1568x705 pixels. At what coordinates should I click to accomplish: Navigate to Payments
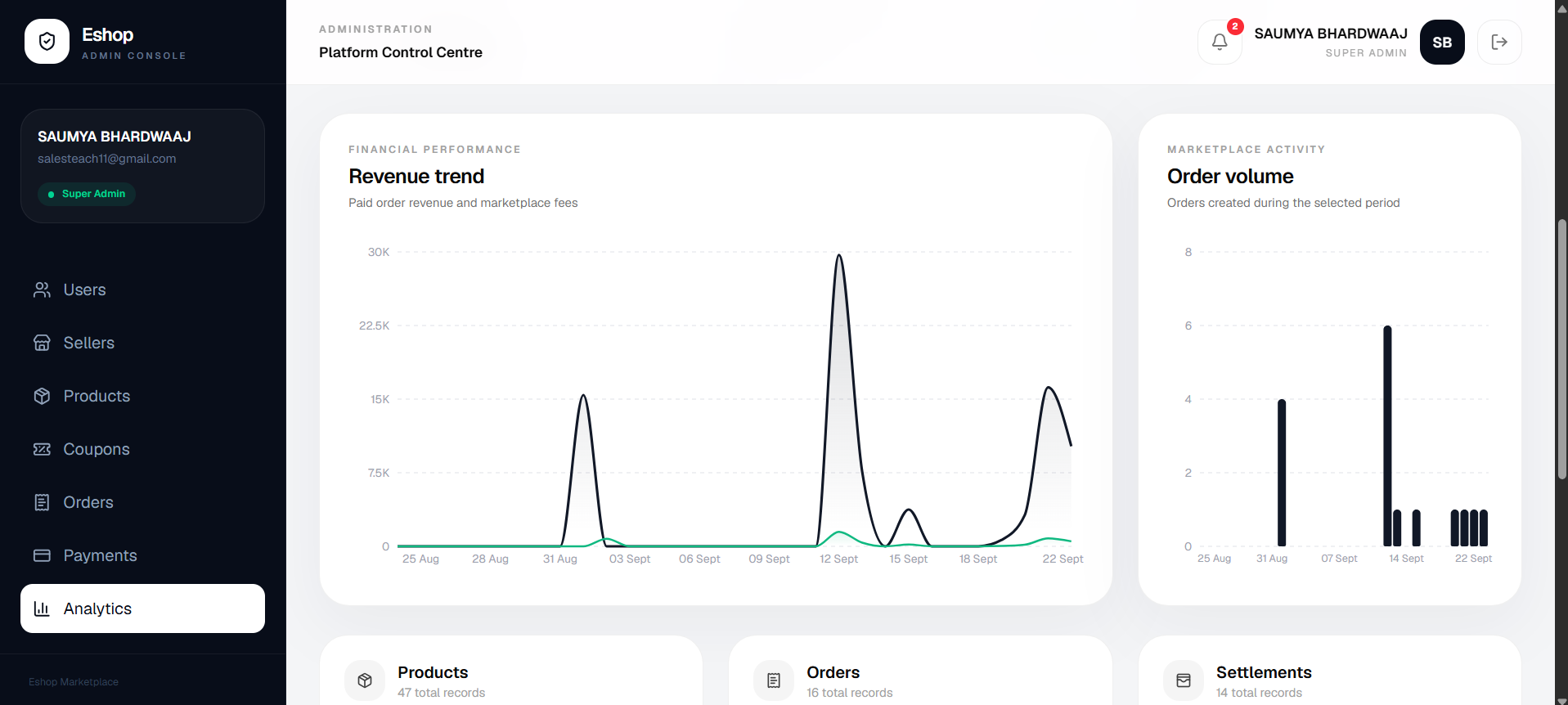click(142, 555)
